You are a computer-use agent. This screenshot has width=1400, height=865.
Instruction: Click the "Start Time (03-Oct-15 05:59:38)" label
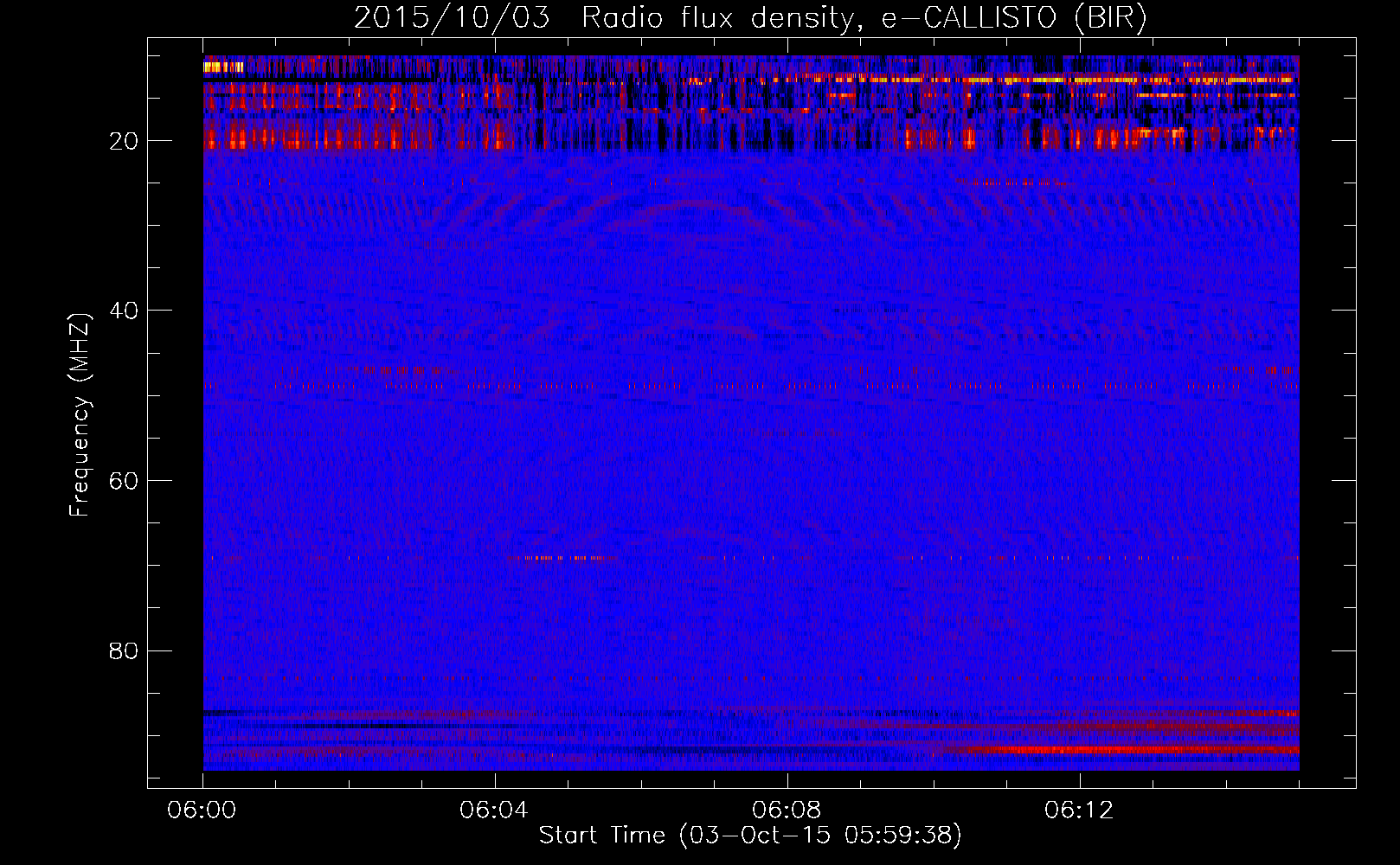(750, 836)
